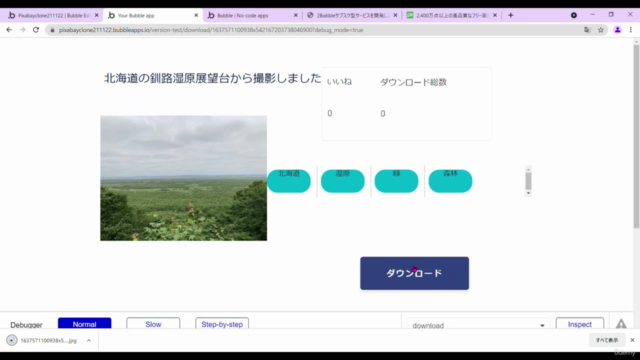This screenshot has height=360, width=640.
Task: Click the ダウンロード総数 label
Action: point(413,82)
